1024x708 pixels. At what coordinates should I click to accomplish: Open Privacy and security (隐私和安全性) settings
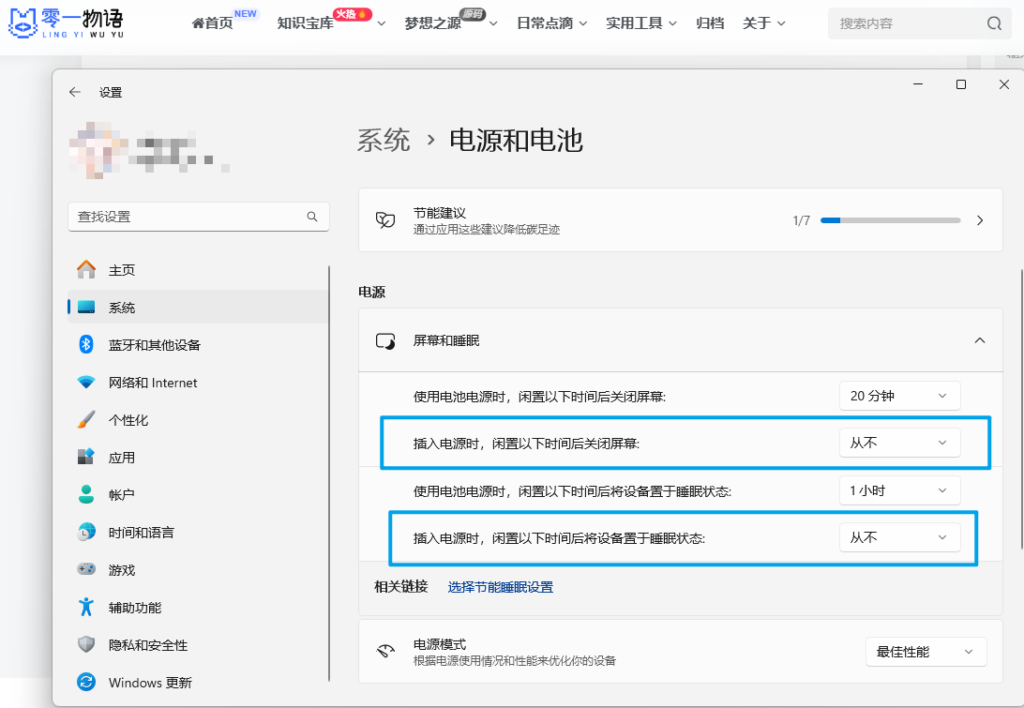(x=147, y=645)
